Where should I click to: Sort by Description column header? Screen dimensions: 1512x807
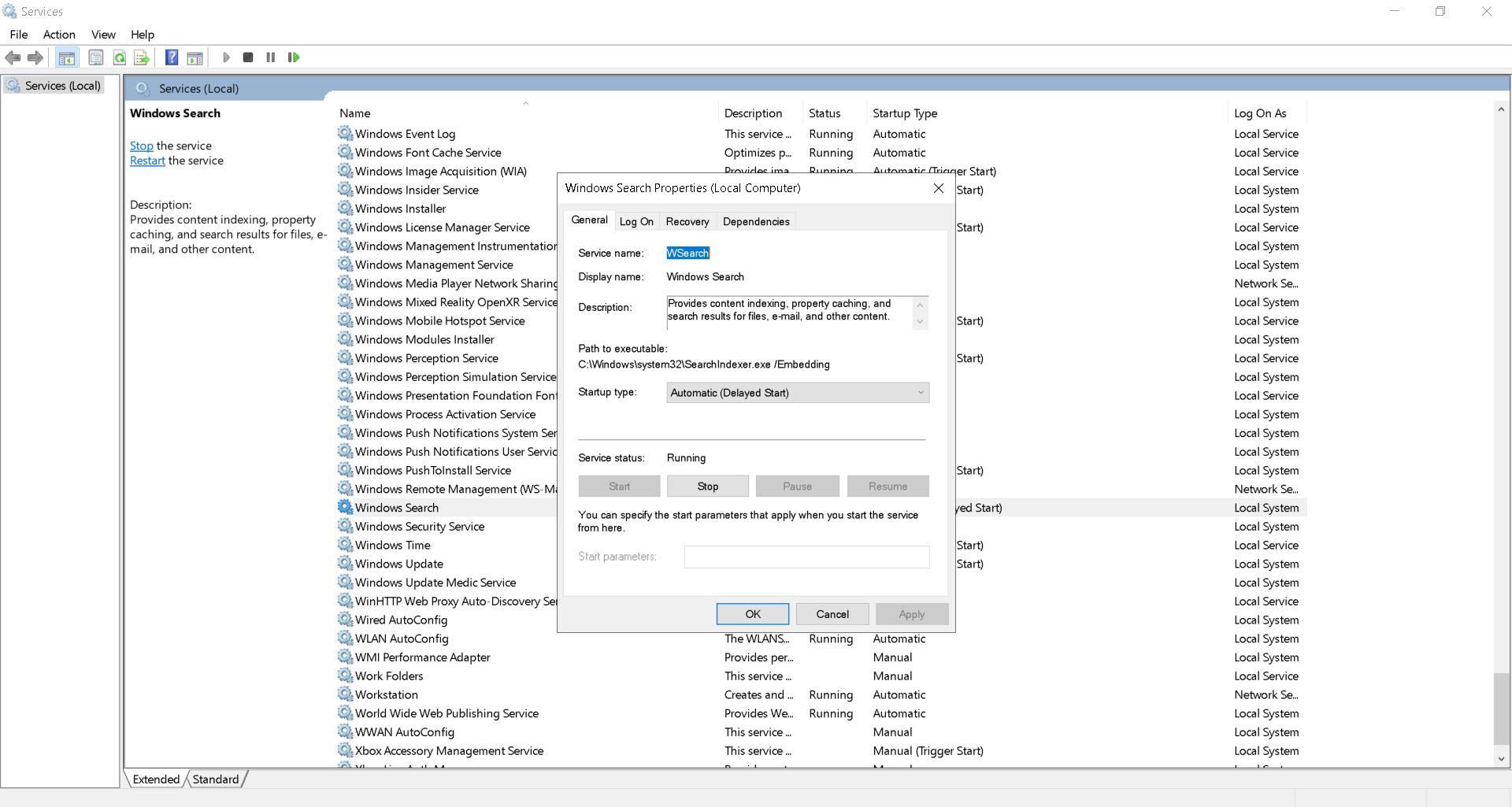tap(760, 113)
